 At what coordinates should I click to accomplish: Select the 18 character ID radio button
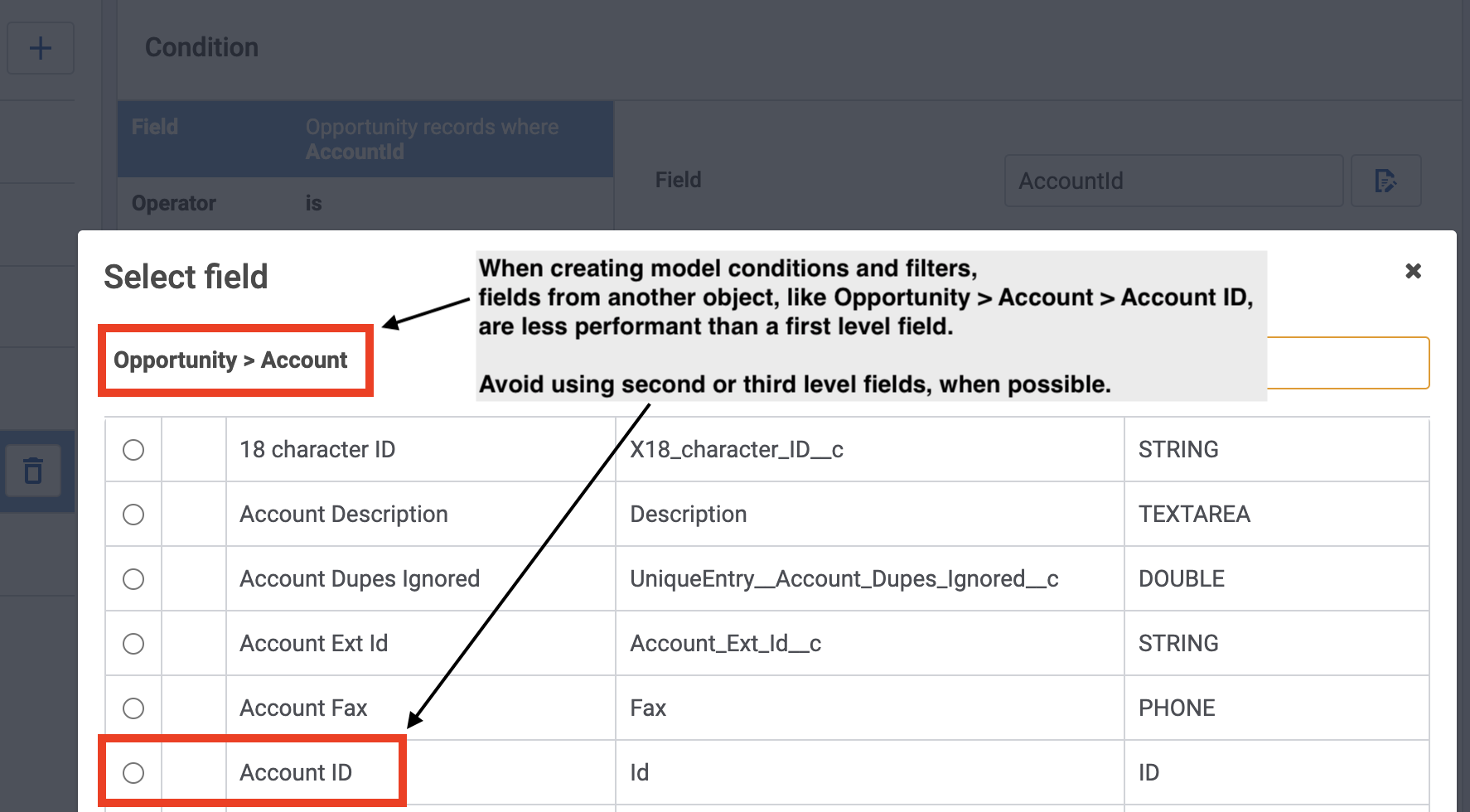tap(133, 450)
